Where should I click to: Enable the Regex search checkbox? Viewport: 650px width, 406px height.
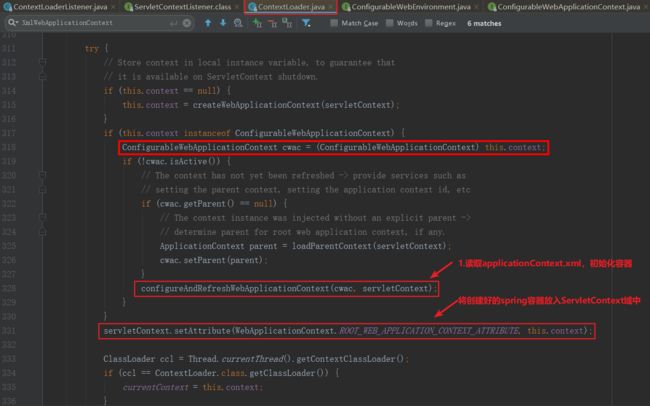pos(432,23)
